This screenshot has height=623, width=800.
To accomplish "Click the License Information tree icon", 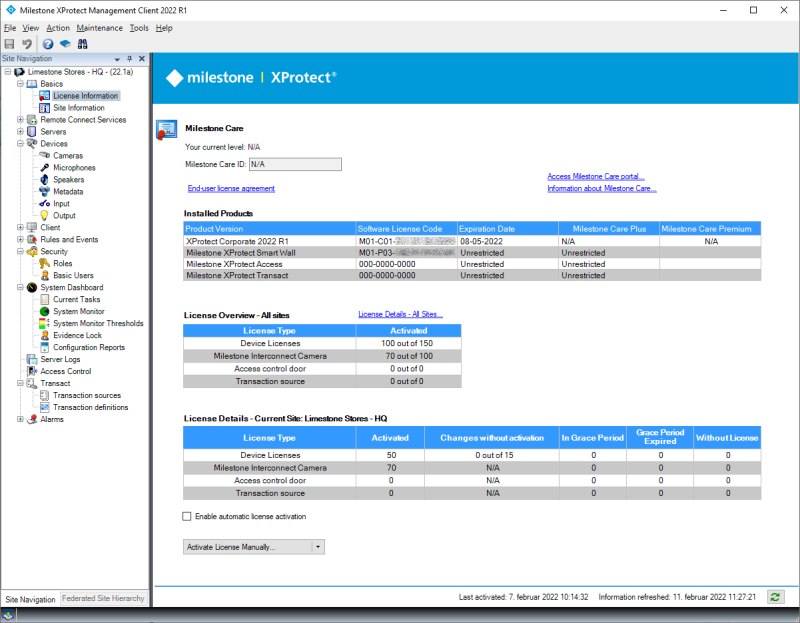I will (44, 96).
